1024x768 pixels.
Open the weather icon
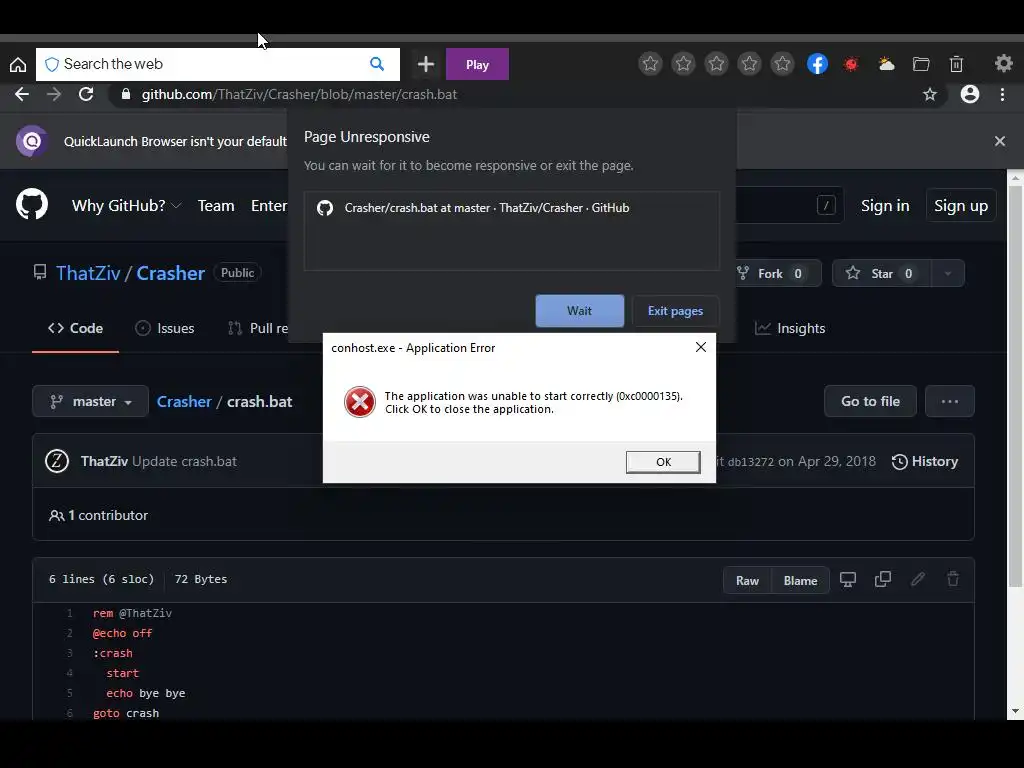886,64
